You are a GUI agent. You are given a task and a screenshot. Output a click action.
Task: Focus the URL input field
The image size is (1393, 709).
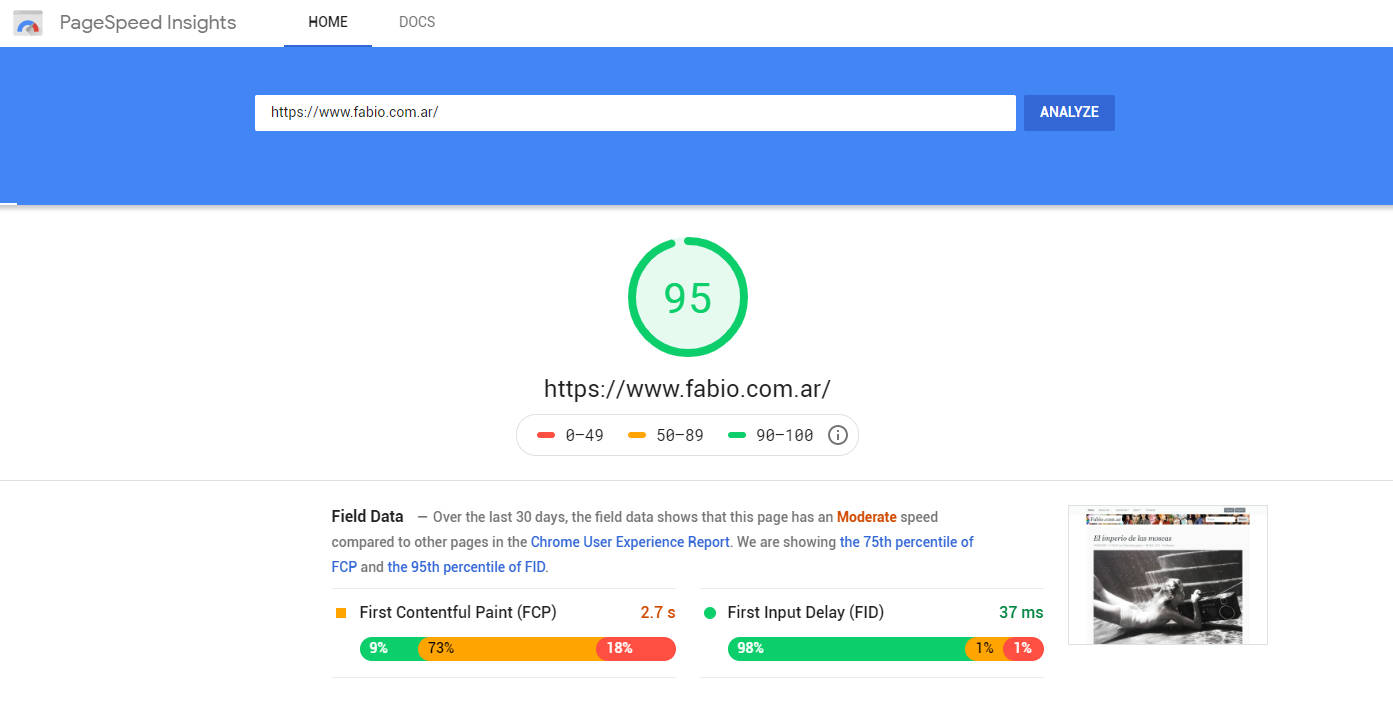pos(635,112)
